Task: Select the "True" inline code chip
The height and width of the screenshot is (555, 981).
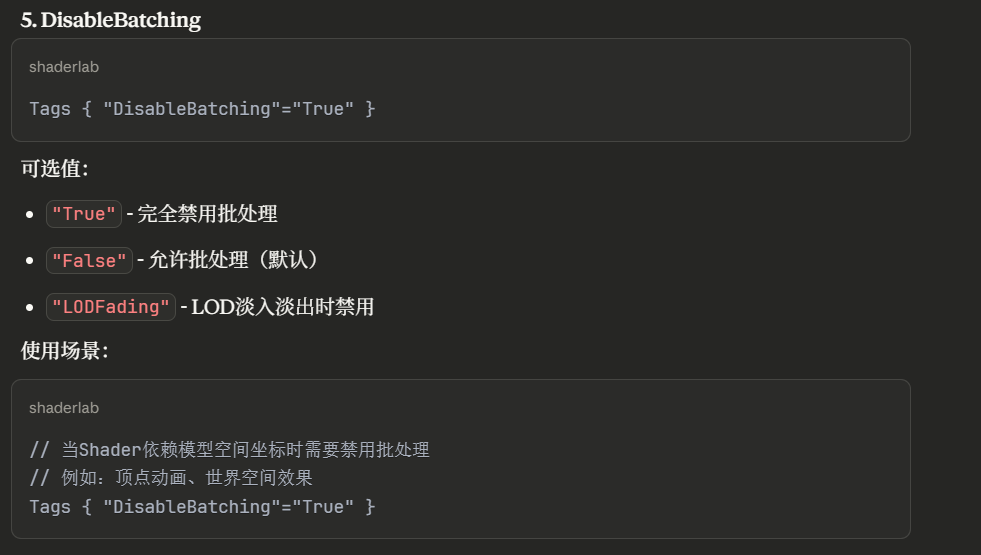Action: tap(84, 214)
